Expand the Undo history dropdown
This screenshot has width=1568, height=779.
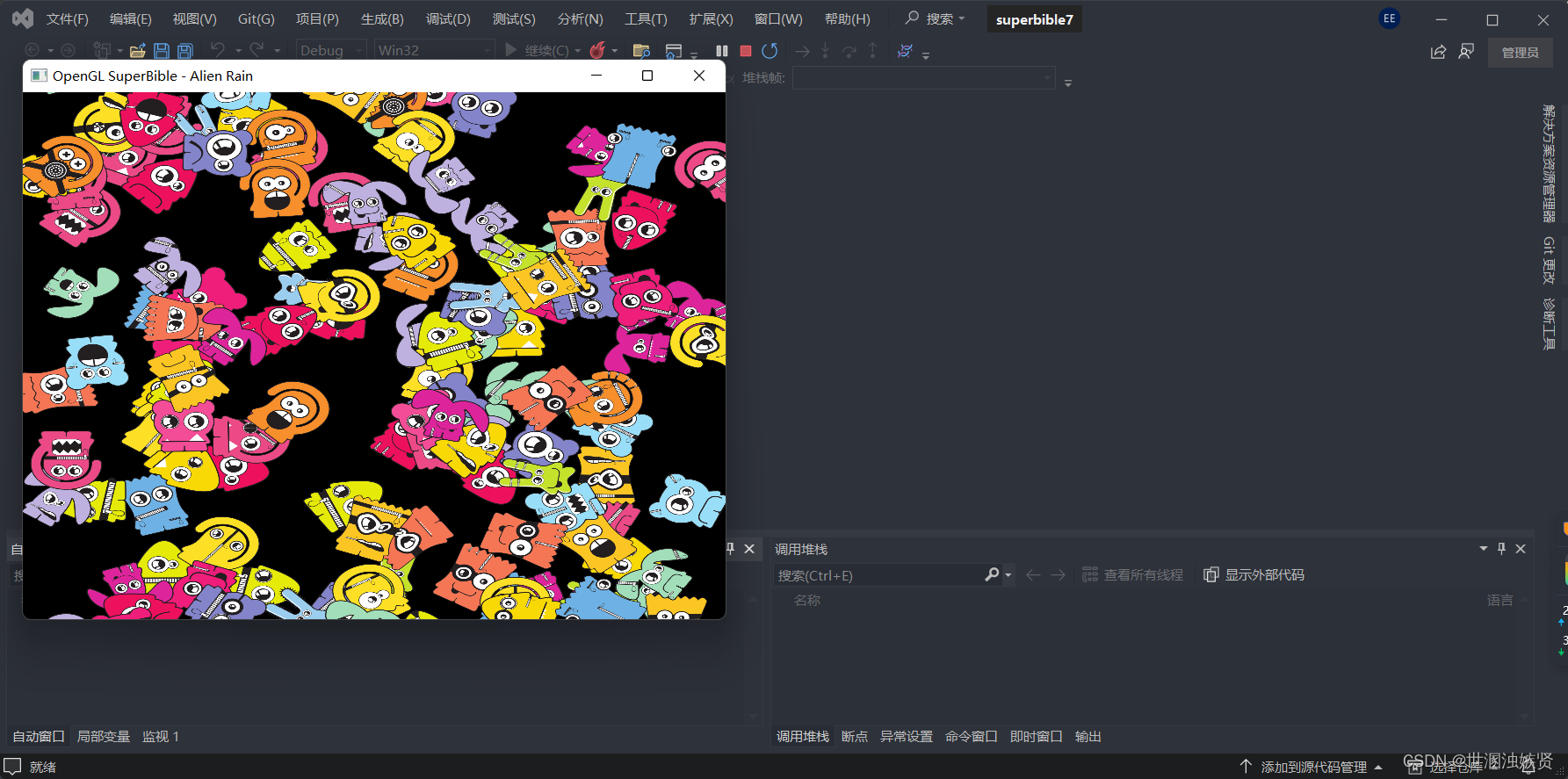coord(238,51)
